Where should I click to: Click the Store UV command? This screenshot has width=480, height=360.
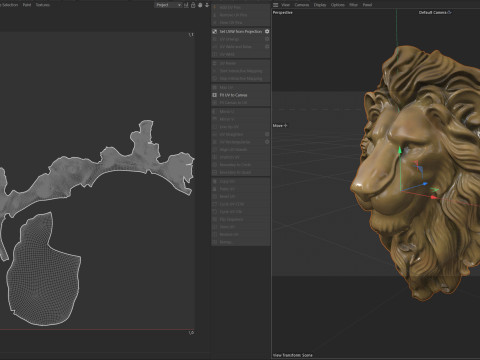(227, 227)
